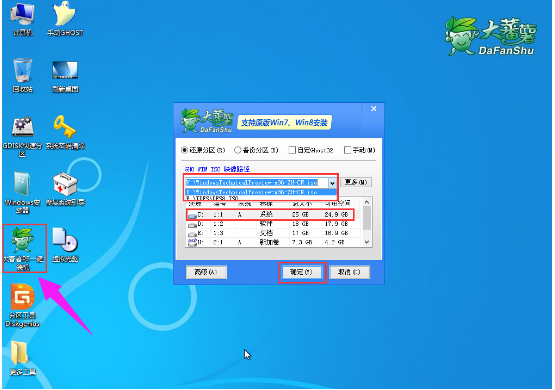Launch the manual GHOST ghost icon

click(x=65, y=19)
